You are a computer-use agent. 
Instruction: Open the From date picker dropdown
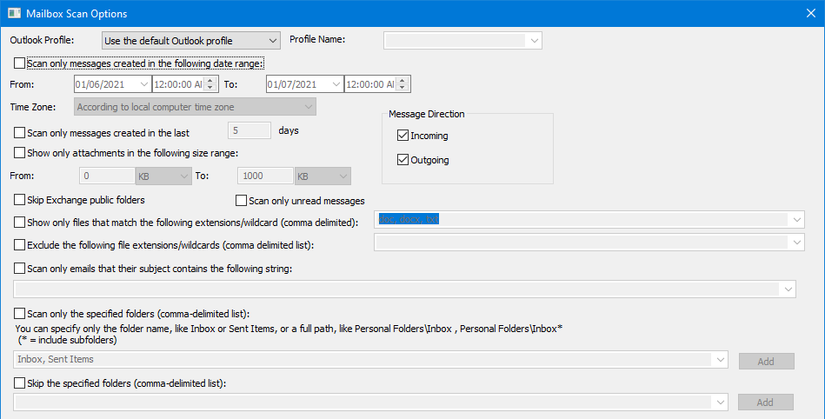tap(144, 84)
